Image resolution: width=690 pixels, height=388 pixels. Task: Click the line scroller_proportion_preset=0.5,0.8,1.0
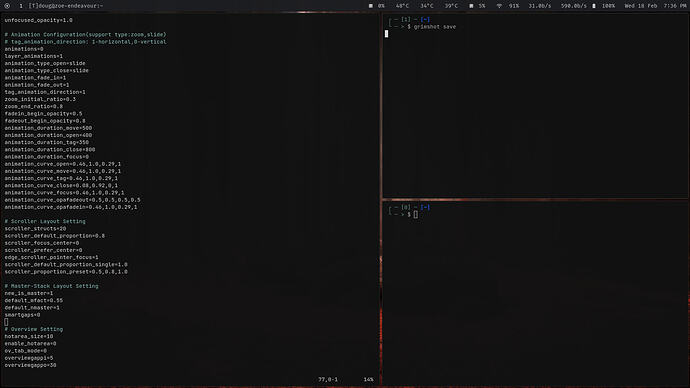(66, 272)
